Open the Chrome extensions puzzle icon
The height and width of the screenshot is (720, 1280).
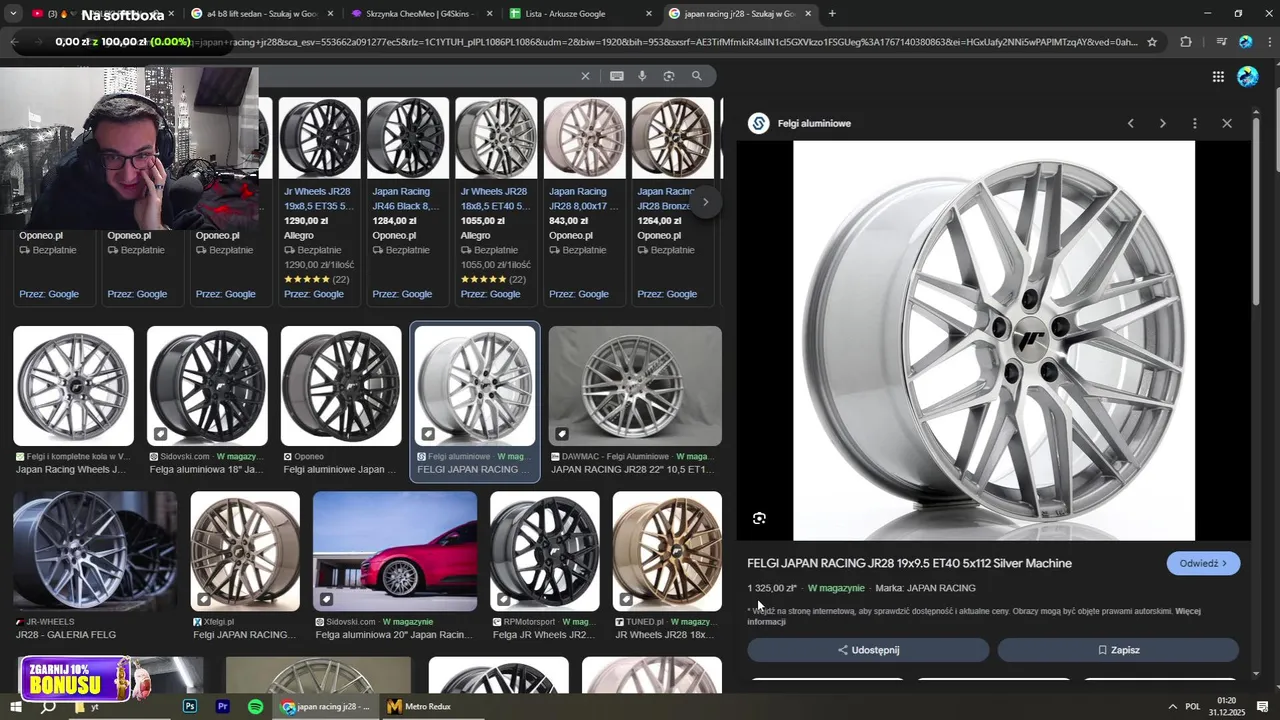point(1186,42)
